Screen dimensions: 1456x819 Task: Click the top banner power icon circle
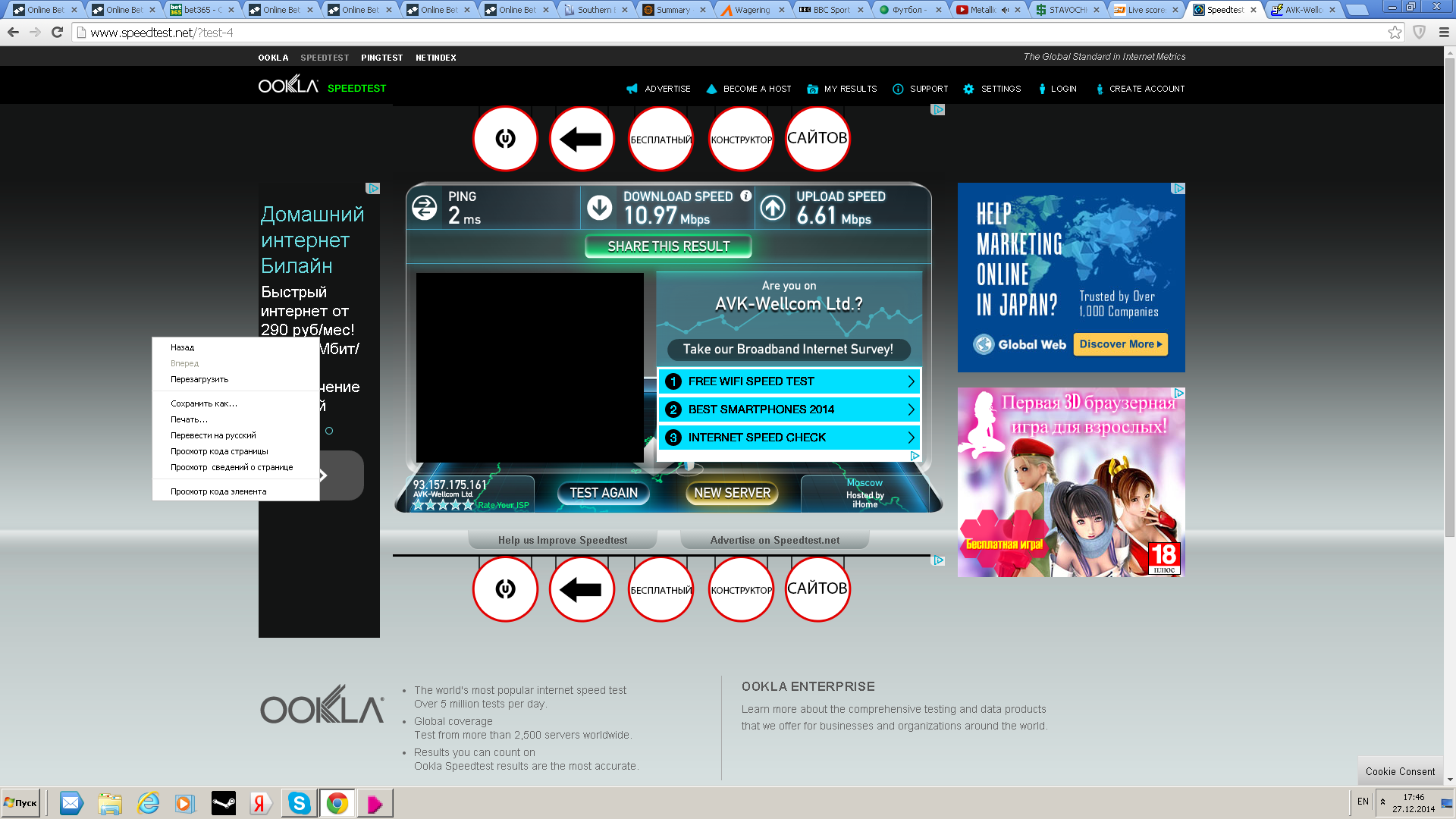point(505,139)
